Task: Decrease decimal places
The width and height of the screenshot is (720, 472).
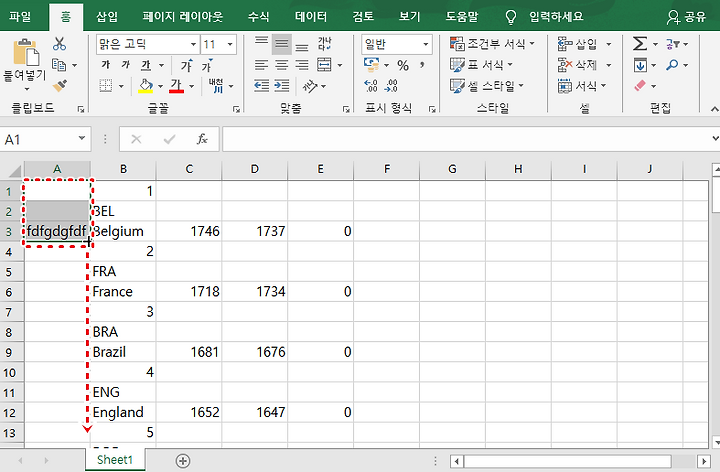Action: (391, 86)
